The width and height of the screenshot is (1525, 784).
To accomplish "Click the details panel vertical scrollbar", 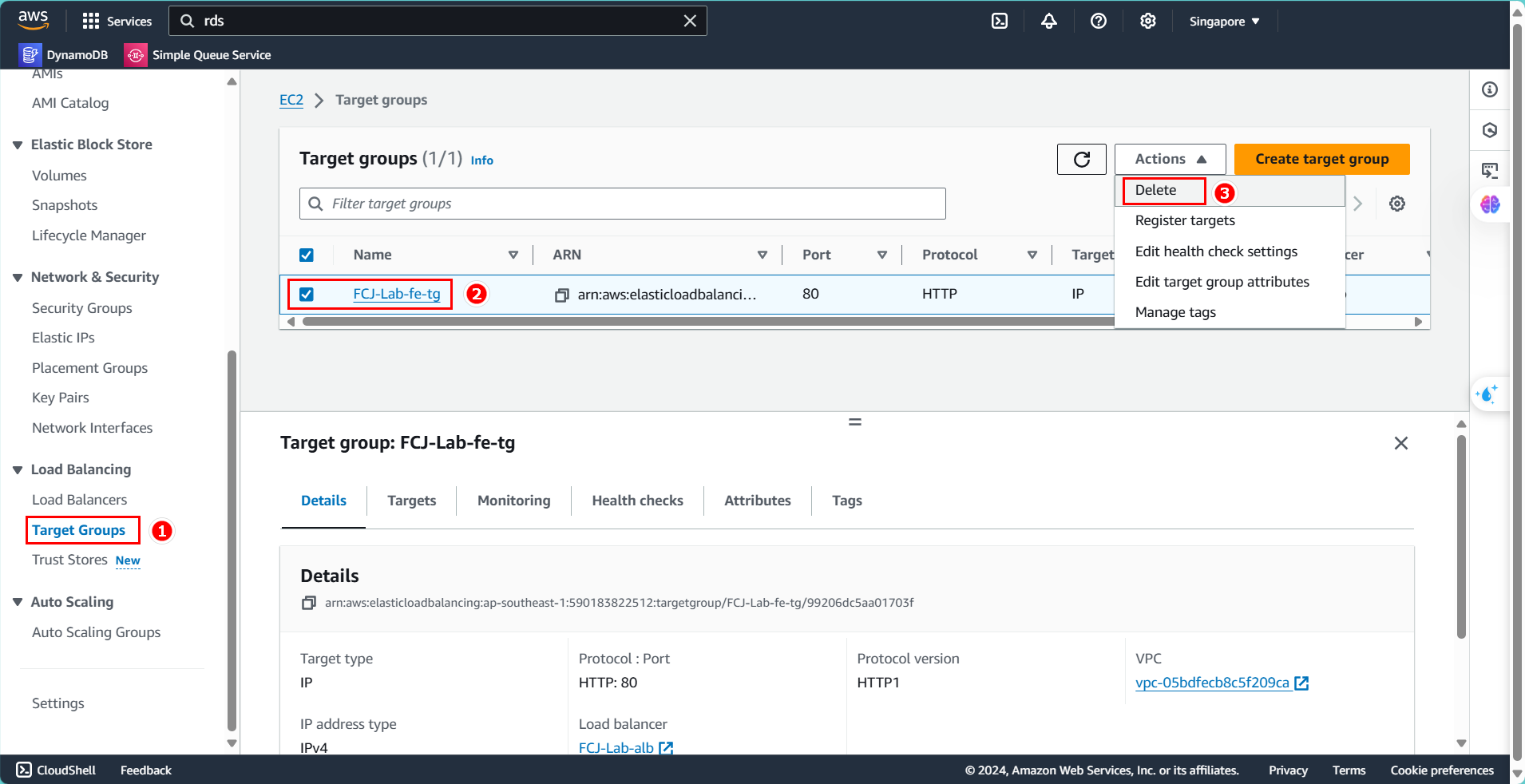I will [1461, 537].
